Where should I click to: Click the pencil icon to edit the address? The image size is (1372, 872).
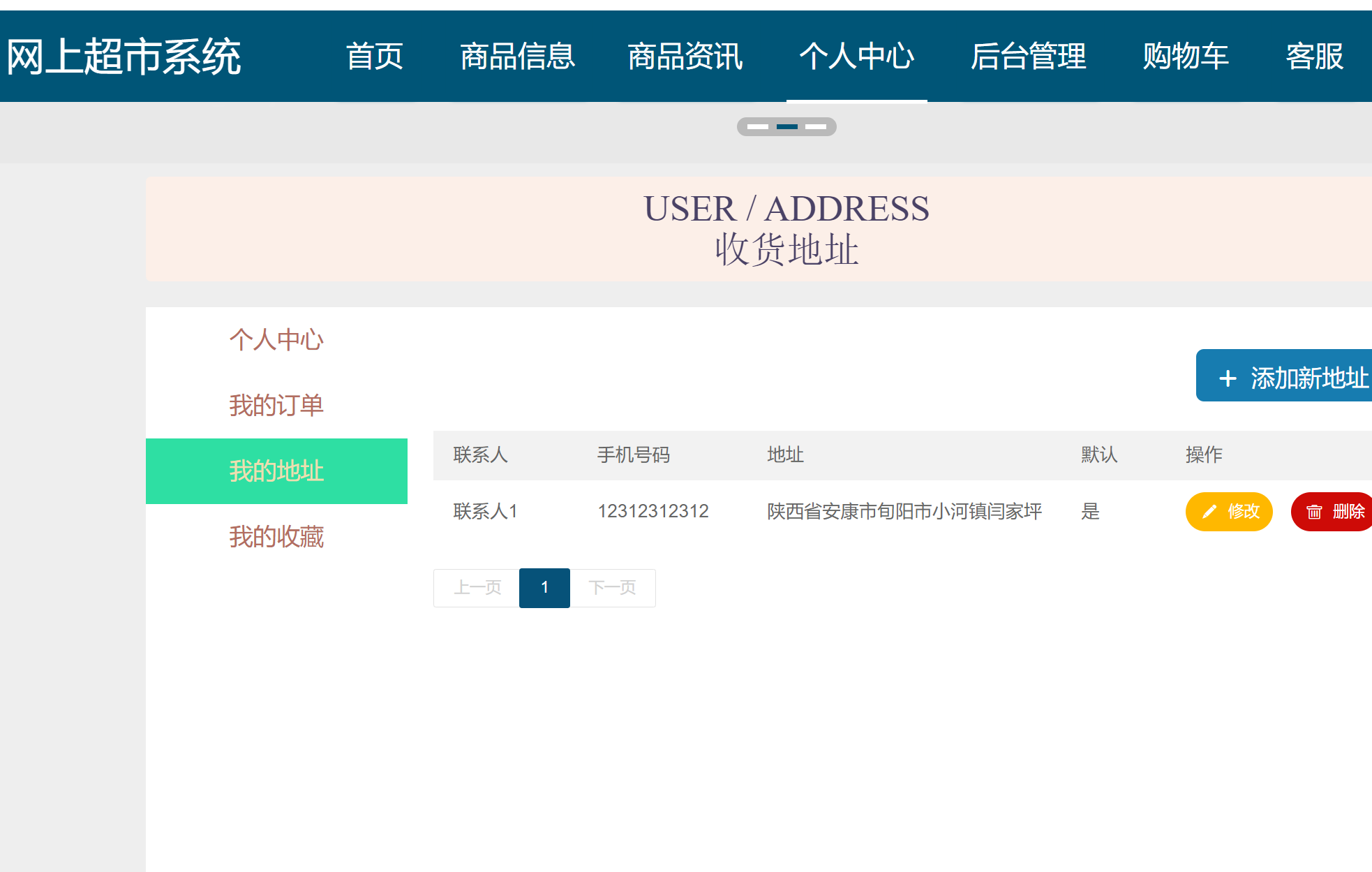tap(1209, 510)
